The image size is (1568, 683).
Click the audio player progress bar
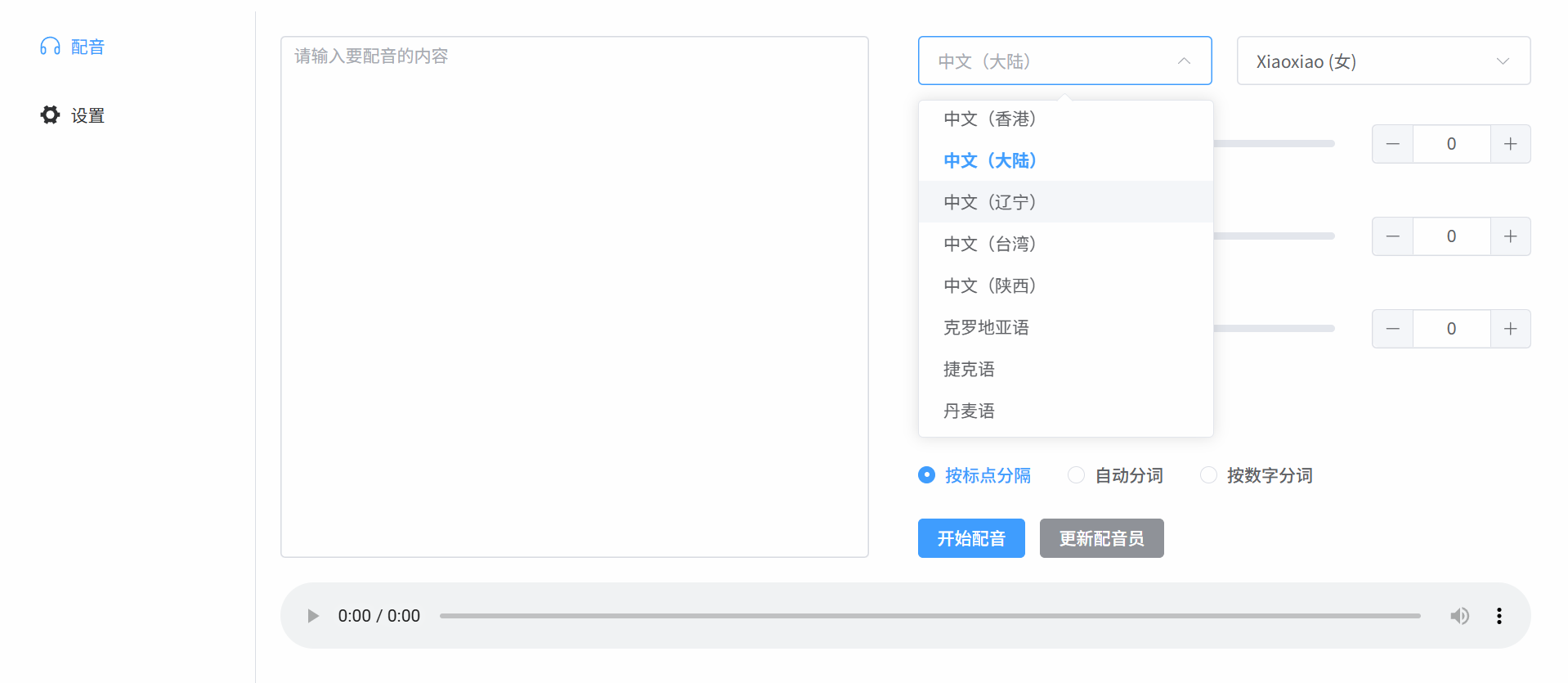[x=930, y=616]
